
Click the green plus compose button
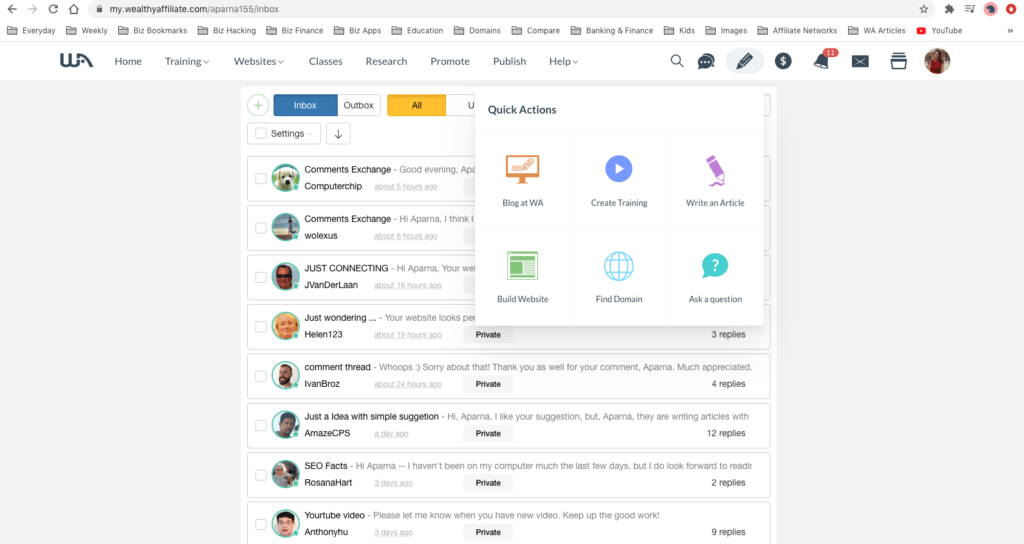(x=257, y=105)
